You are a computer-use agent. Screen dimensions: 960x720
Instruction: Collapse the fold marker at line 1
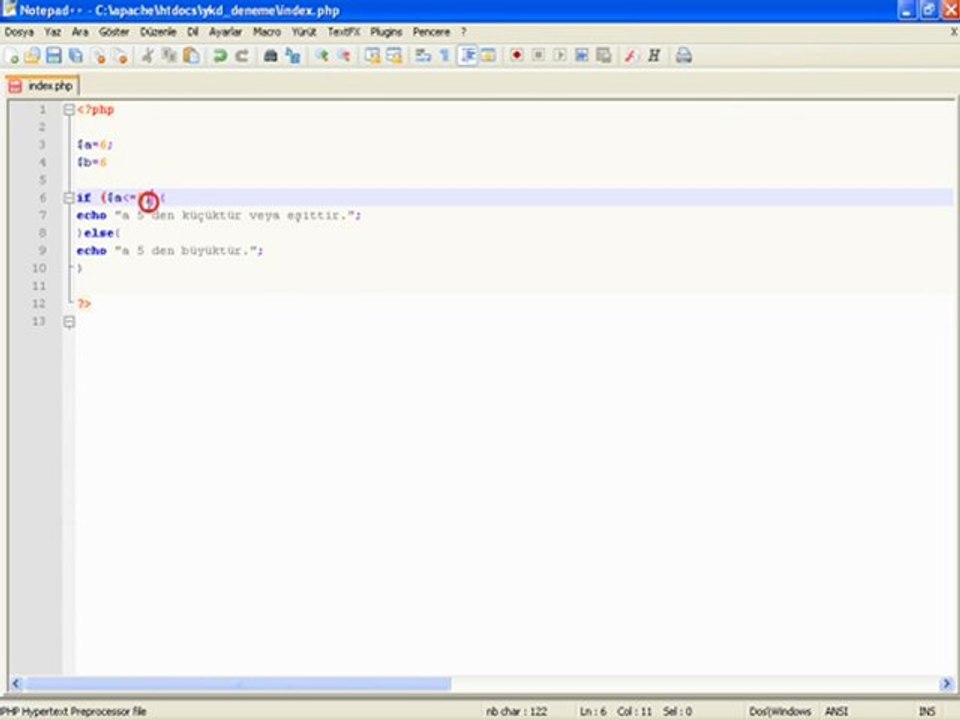click(x=69, y=110)
